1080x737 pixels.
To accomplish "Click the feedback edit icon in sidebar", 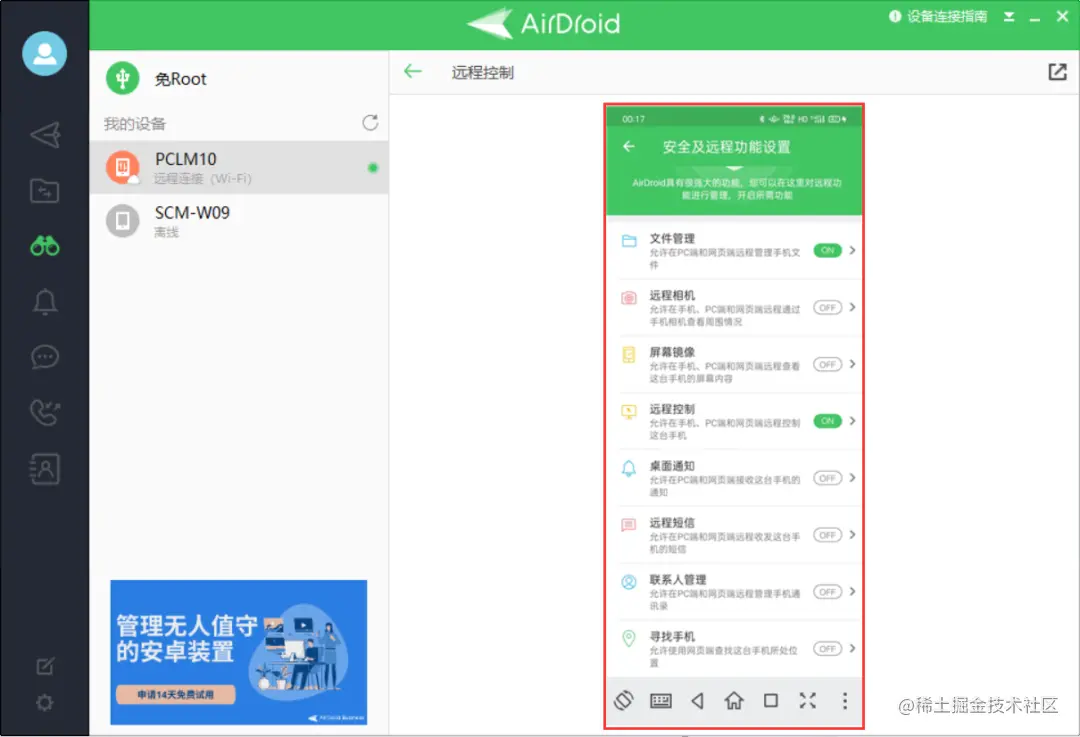I will pyautogui.click(x=45, y=666).
